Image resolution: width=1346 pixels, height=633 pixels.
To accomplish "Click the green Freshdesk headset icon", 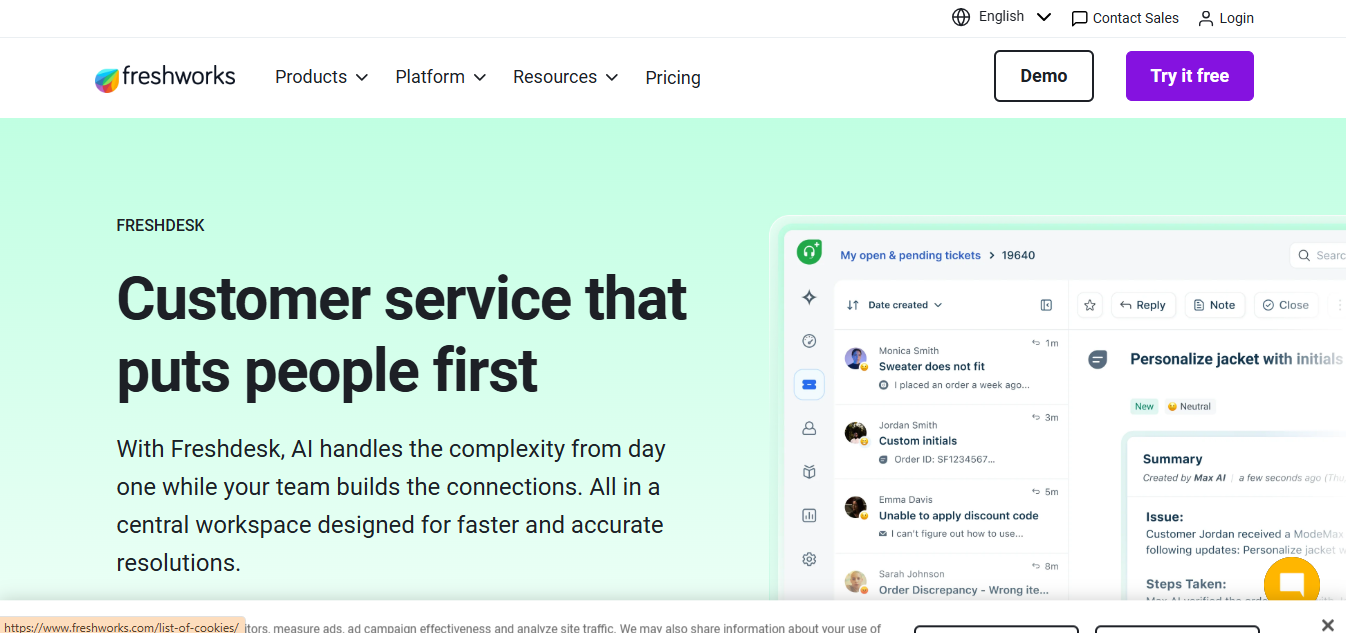I will [809, 252].
